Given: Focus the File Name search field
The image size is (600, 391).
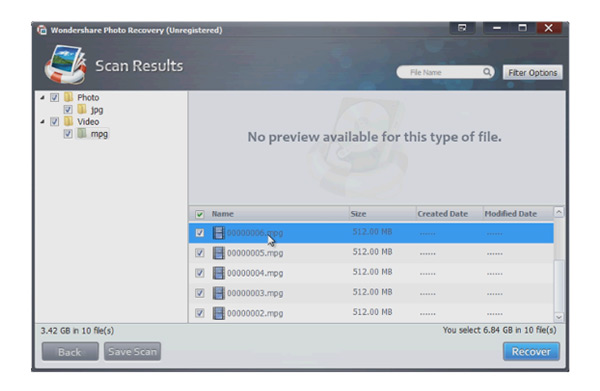Looking at the screenshot, I should (445, 72).
